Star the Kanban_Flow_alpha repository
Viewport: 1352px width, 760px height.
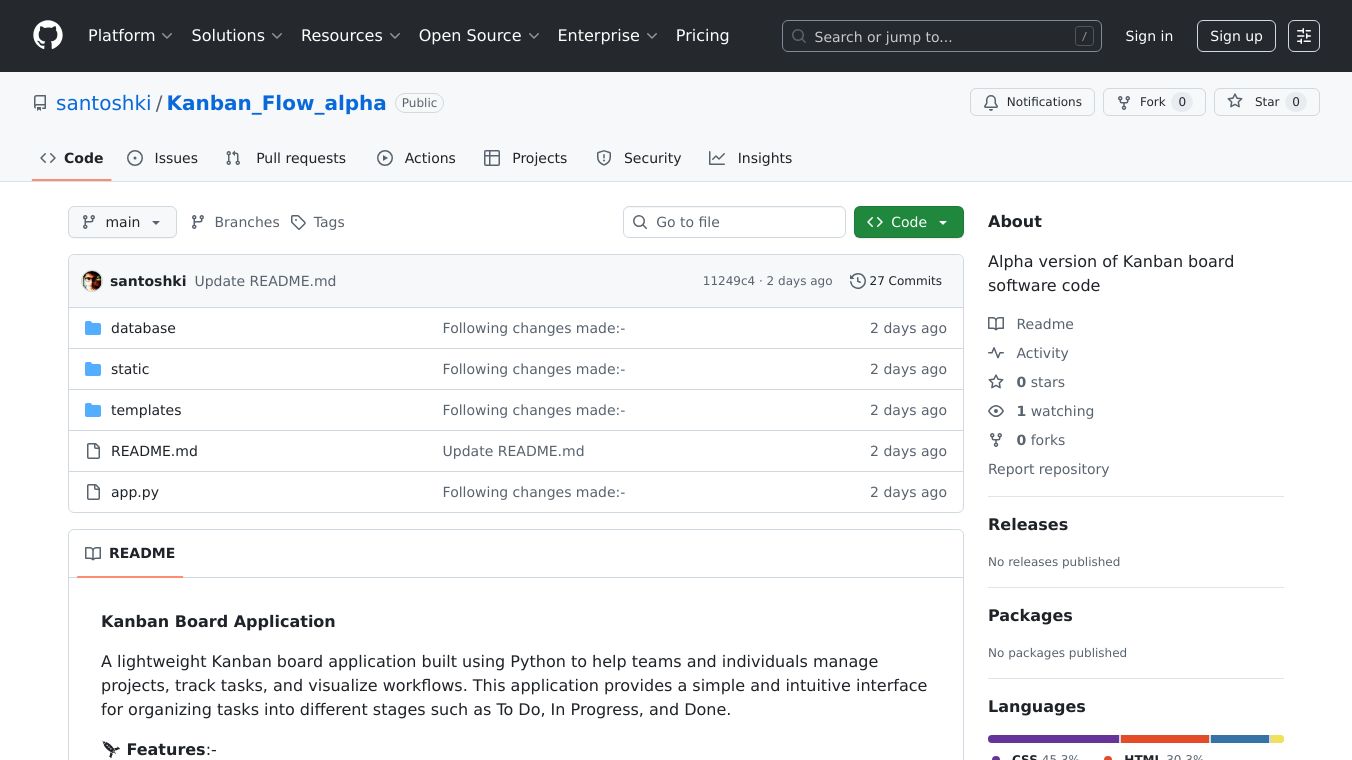[x=1266, y=102]
